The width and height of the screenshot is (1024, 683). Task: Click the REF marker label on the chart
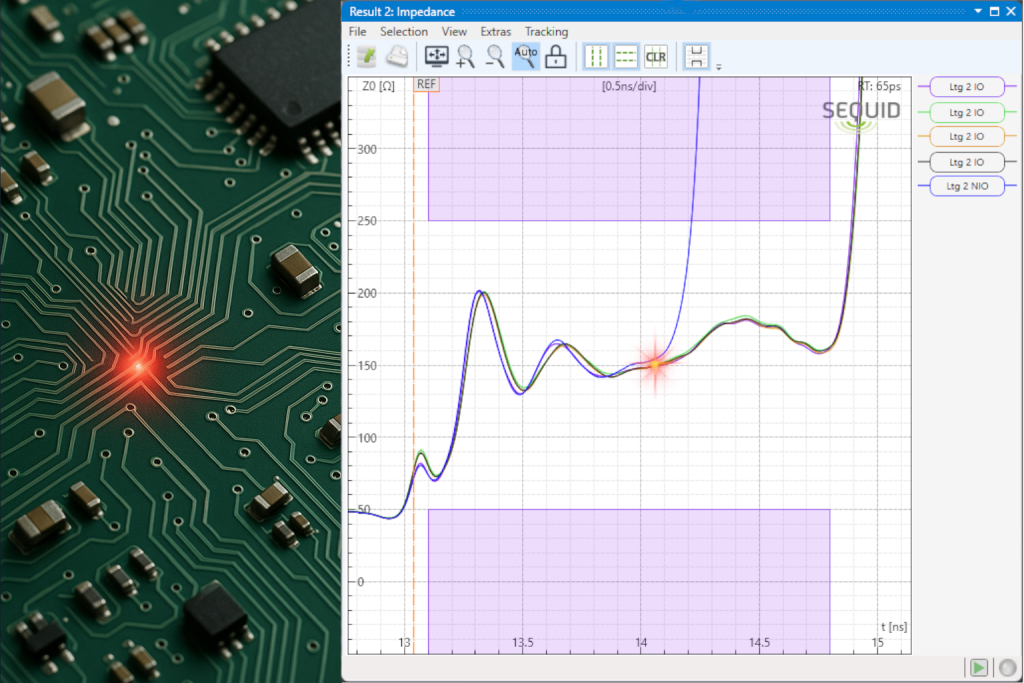[x=427, y=84]
